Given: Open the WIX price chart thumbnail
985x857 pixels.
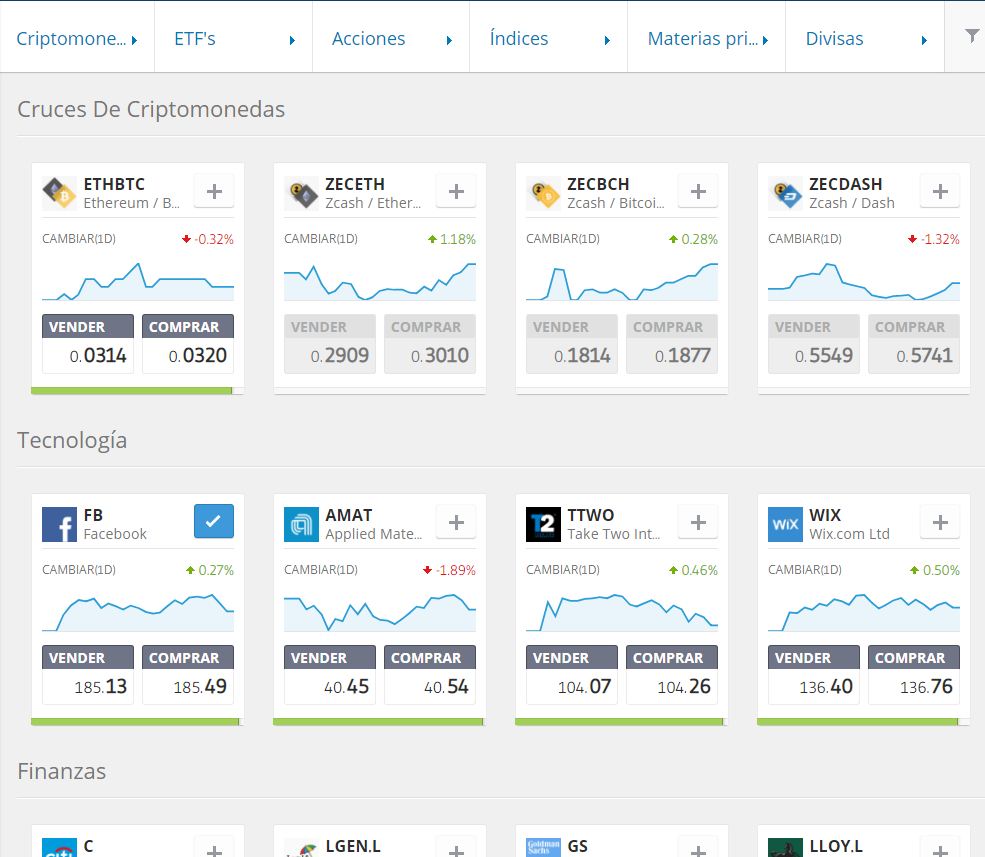Looking at the screenshot, I should 864,613.
